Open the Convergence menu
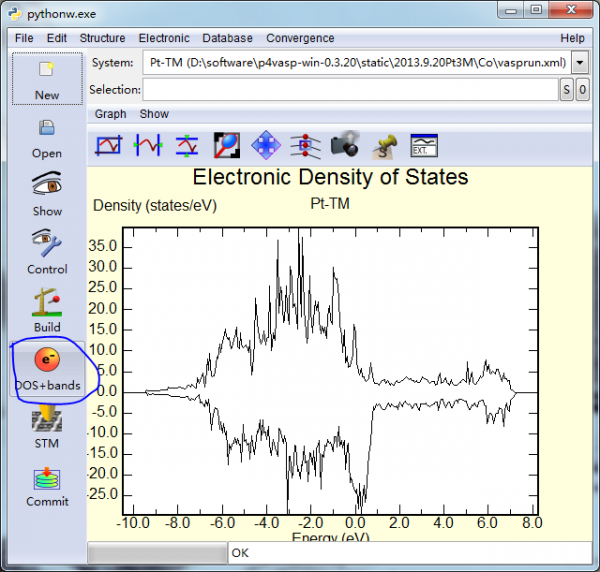This screenshot has width=600, height=572. (300, 38)
